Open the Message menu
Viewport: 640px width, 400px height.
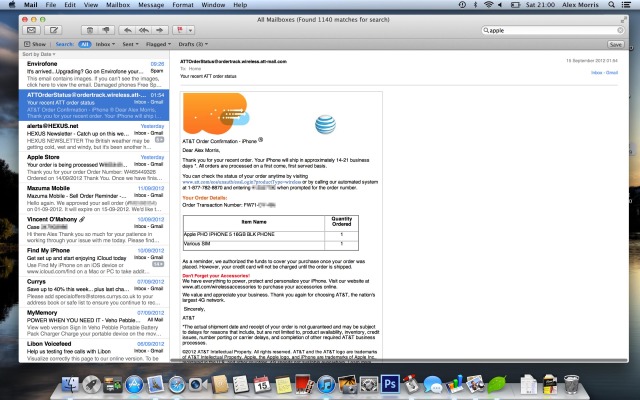(151, 5)
